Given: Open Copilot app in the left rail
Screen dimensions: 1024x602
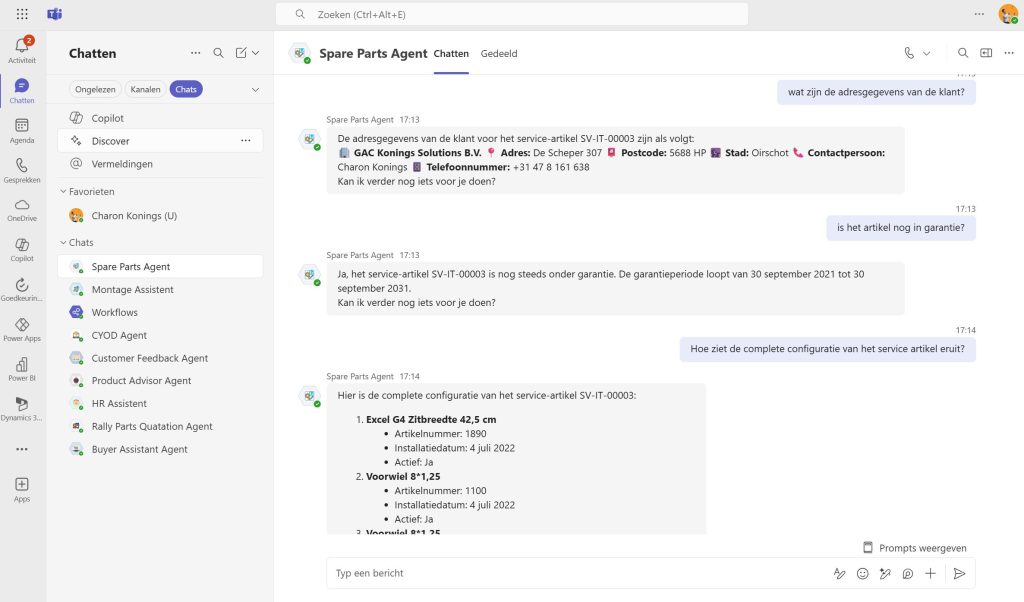Looking at the screenshot, I should 22,249.
